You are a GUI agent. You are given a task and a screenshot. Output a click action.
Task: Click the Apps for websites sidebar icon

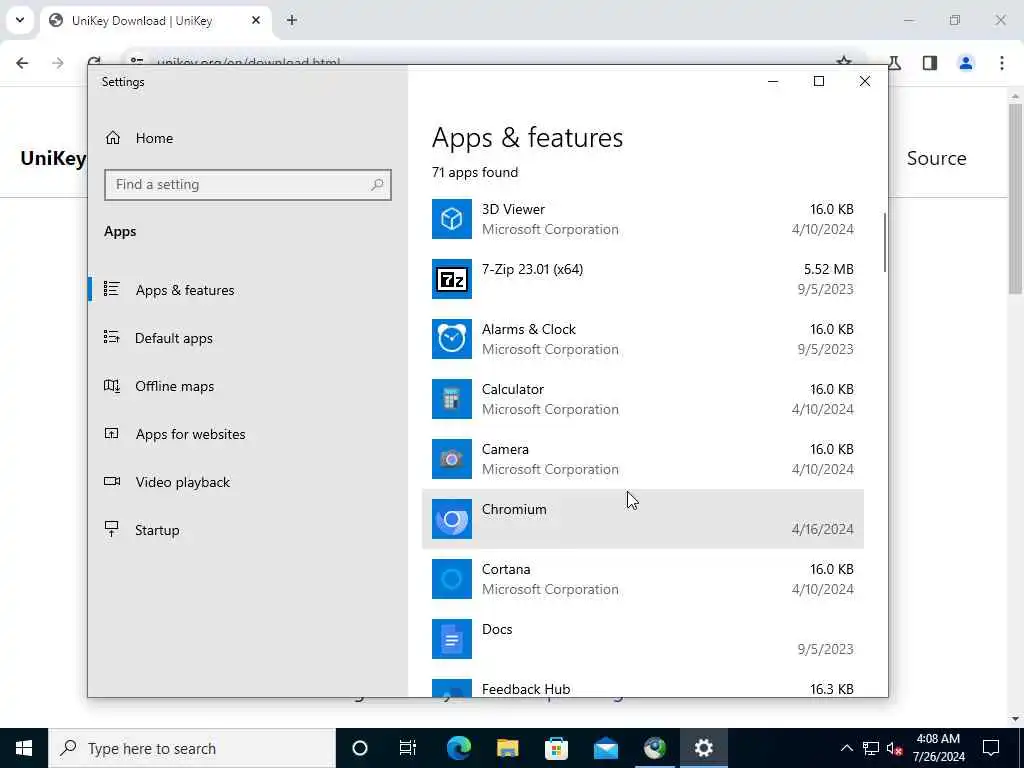point(112,434)
